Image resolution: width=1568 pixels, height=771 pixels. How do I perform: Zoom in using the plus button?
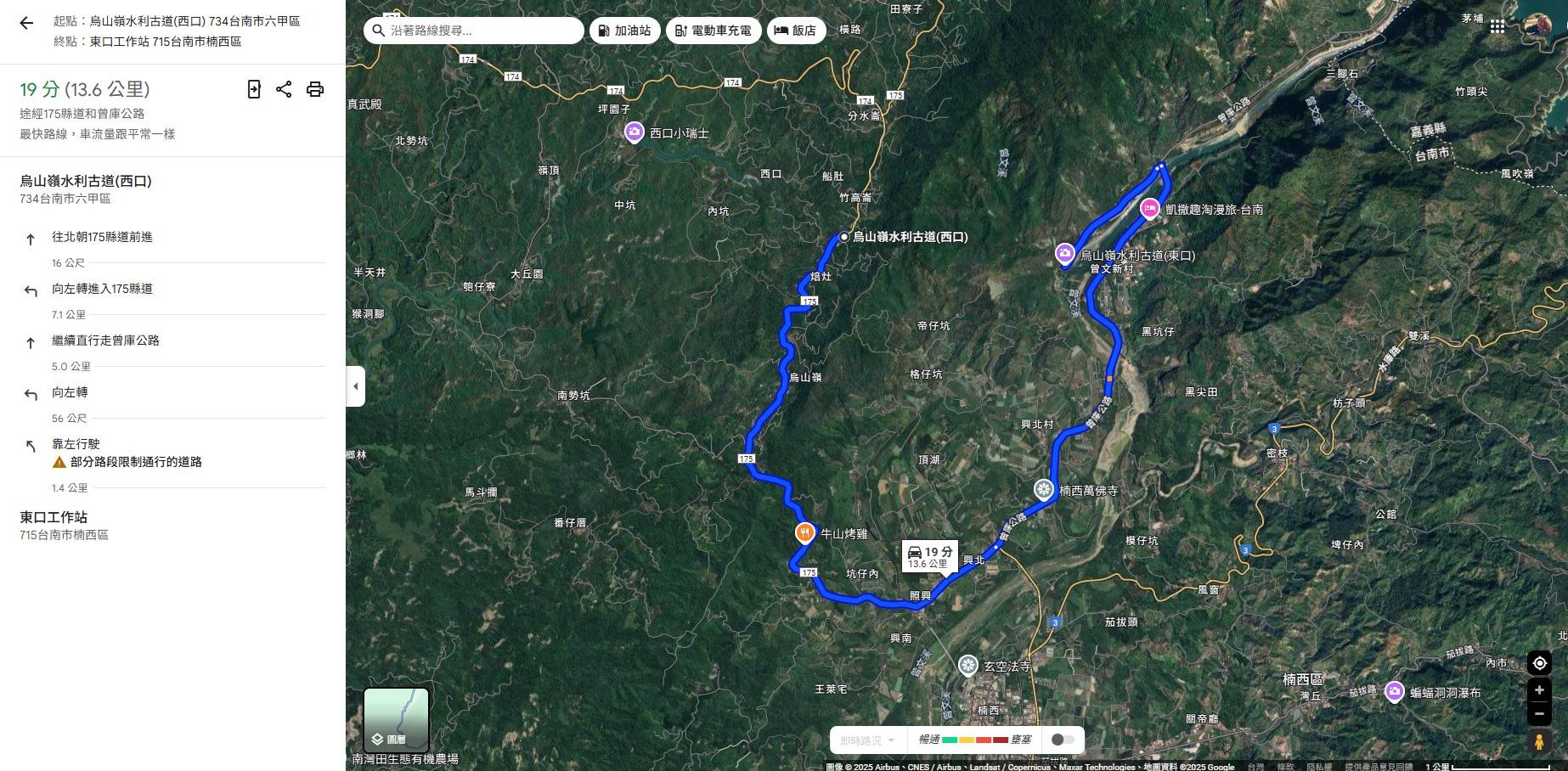pos(1539,690)
